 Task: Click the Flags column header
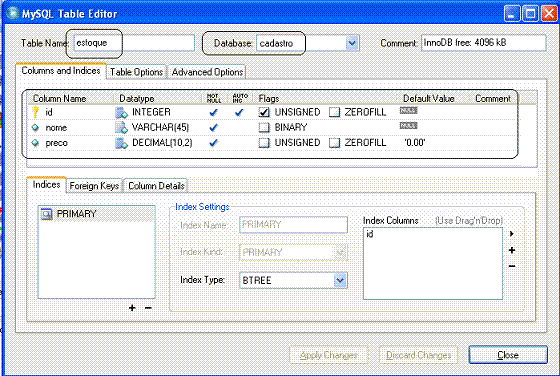[269, 99]
